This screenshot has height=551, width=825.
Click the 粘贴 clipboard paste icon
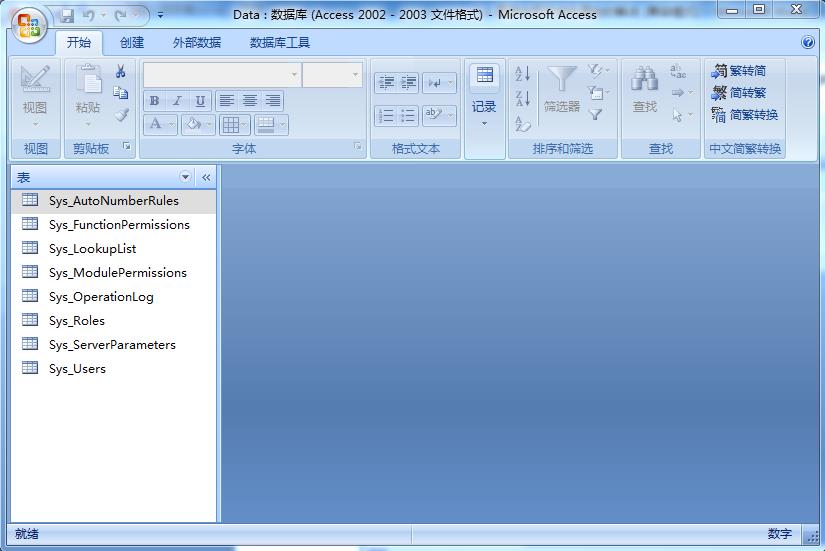coord(88,79)
